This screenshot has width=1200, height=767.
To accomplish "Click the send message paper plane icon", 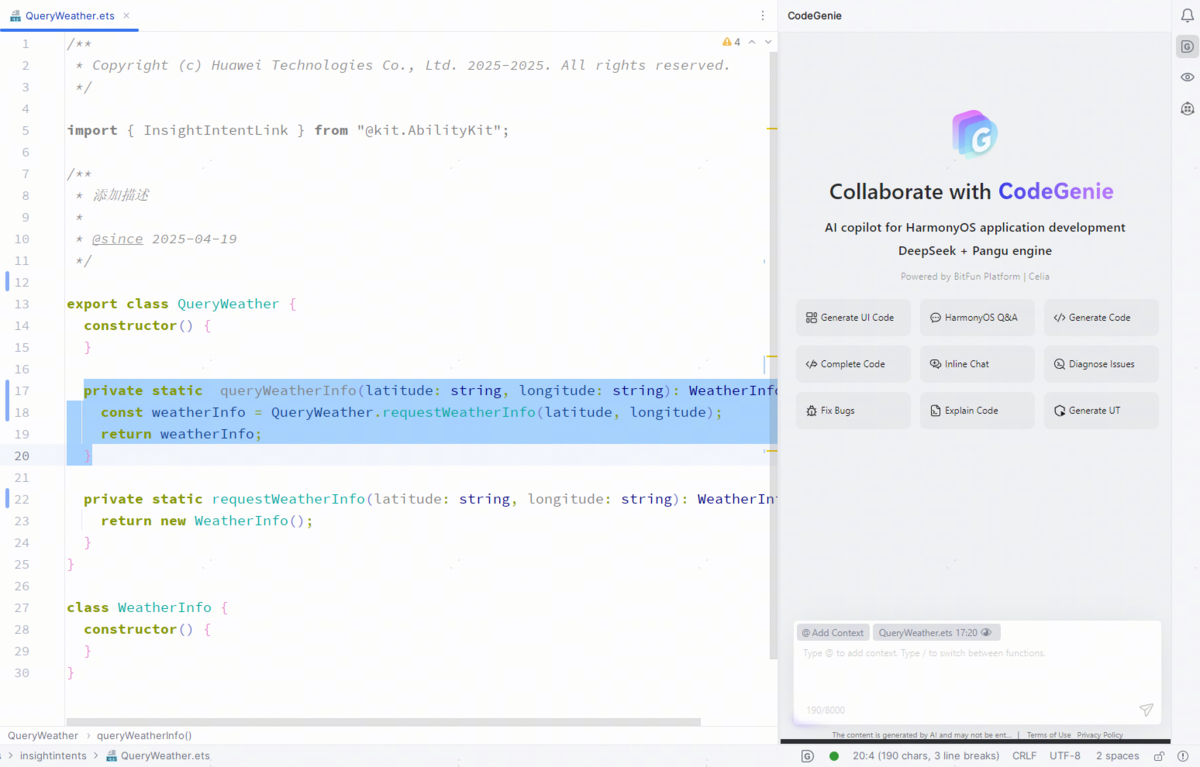I will (x=1146, y=710).
